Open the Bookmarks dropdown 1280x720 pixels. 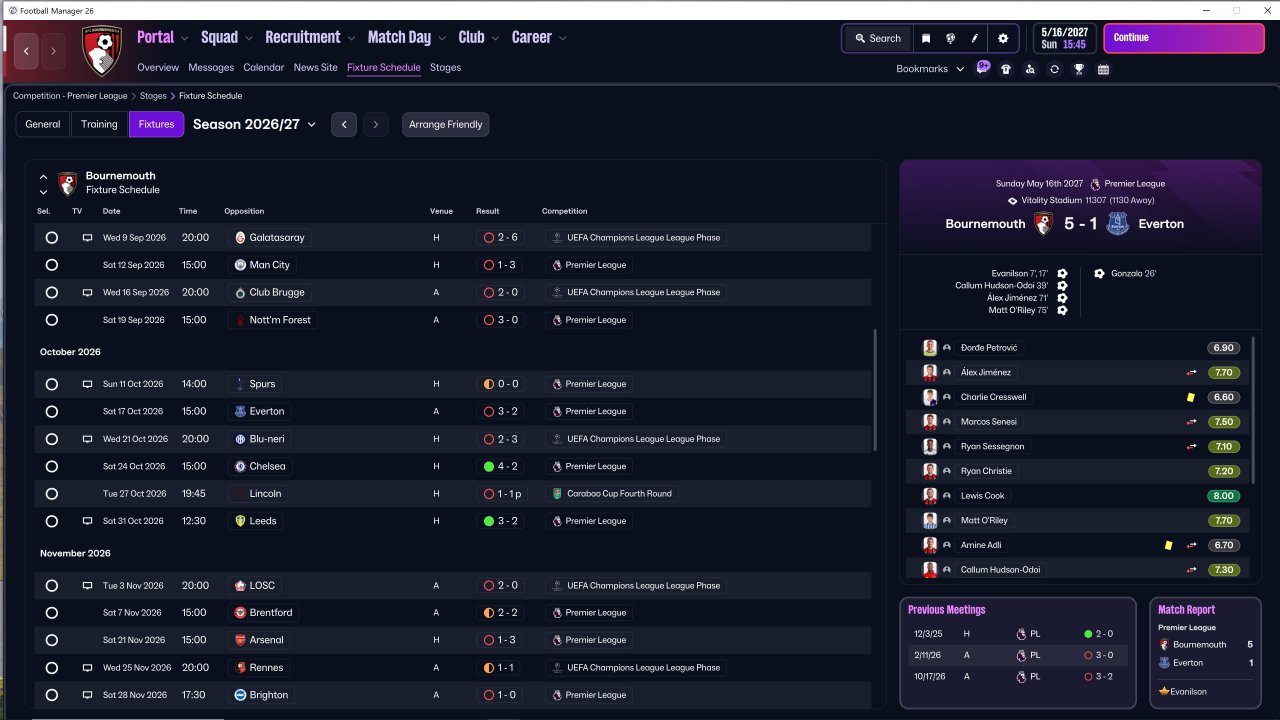[x=930, y=69]
